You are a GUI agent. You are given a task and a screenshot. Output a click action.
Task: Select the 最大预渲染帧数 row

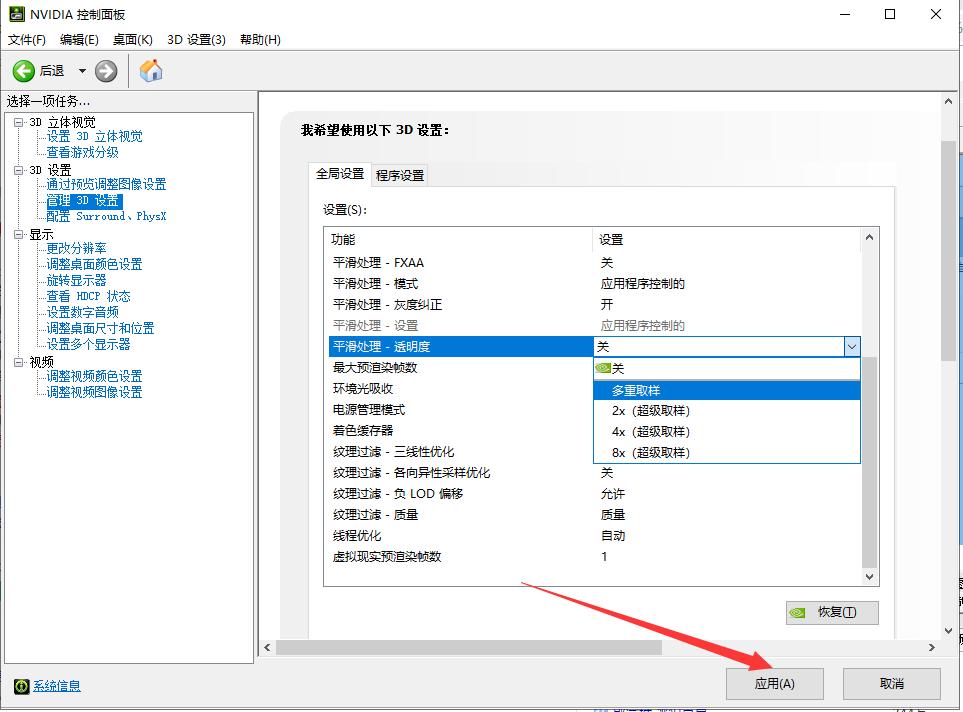(461, 368)
